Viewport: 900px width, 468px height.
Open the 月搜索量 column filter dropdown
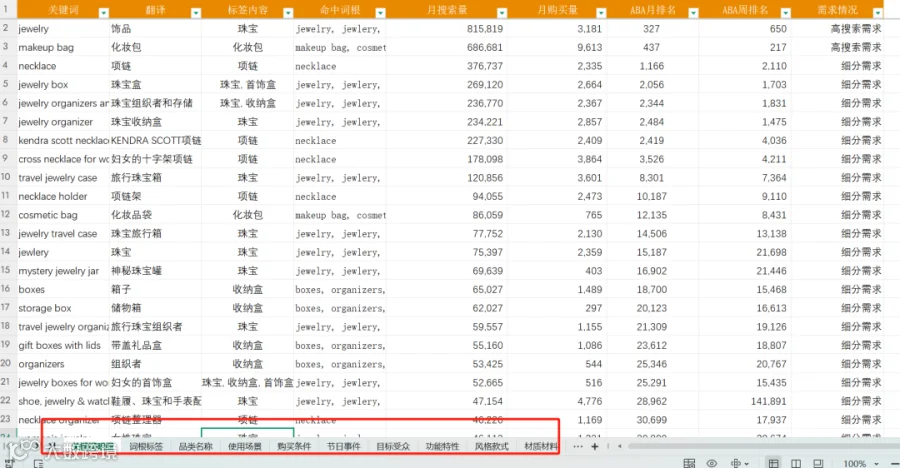pyautogui.click(x=502, y=13)
